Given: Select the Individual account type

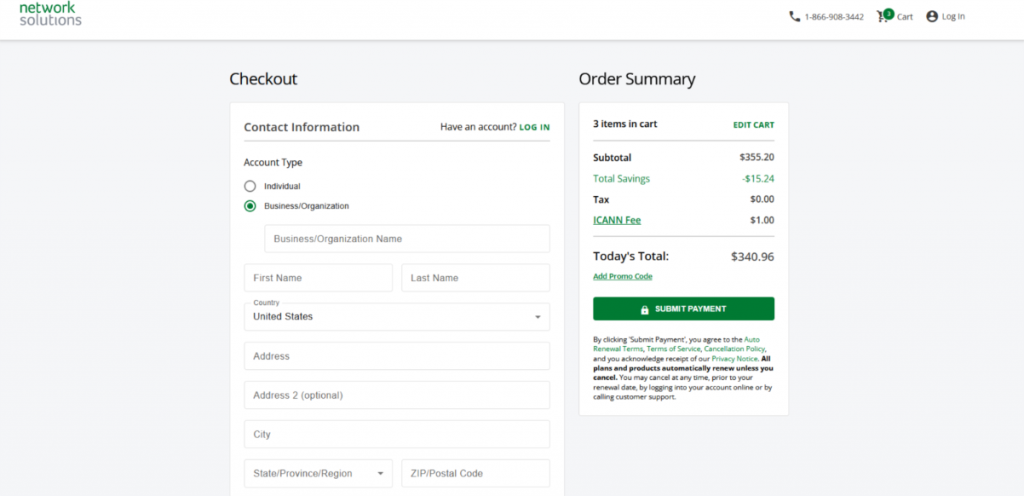Looking at the screenshot, I should point(250,186).
